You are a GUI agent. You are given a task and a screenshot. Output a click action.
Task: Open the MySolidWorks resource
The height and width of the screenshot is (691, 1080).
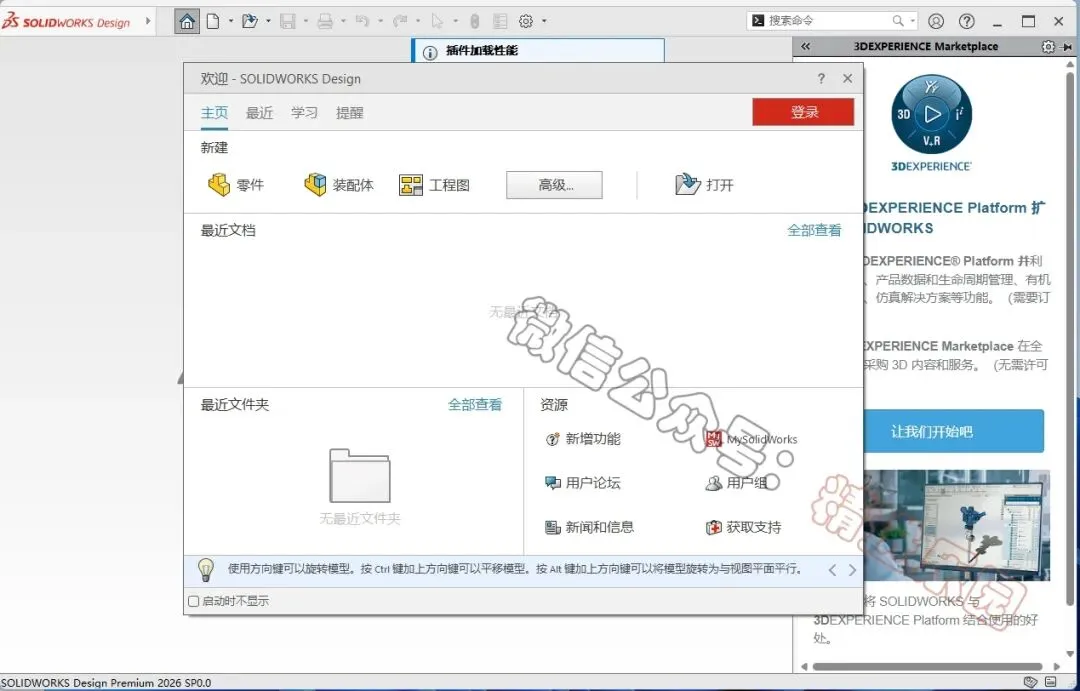point(751,439)
